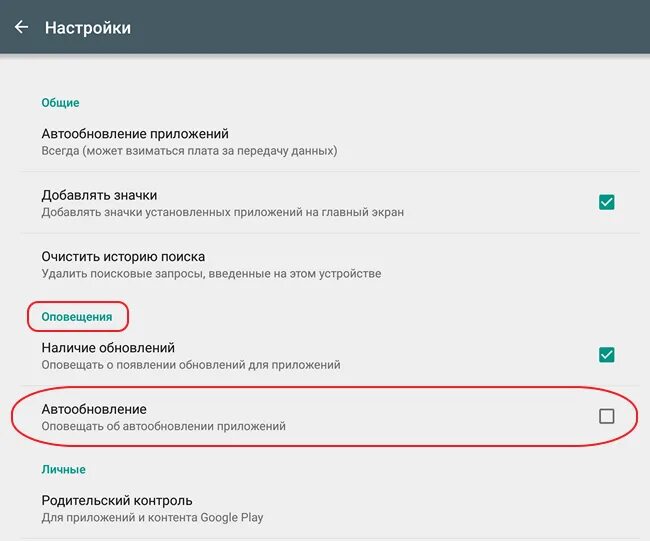
Task: Click the Автообновление label under Оповещения
Action: (x=94, y=409)
